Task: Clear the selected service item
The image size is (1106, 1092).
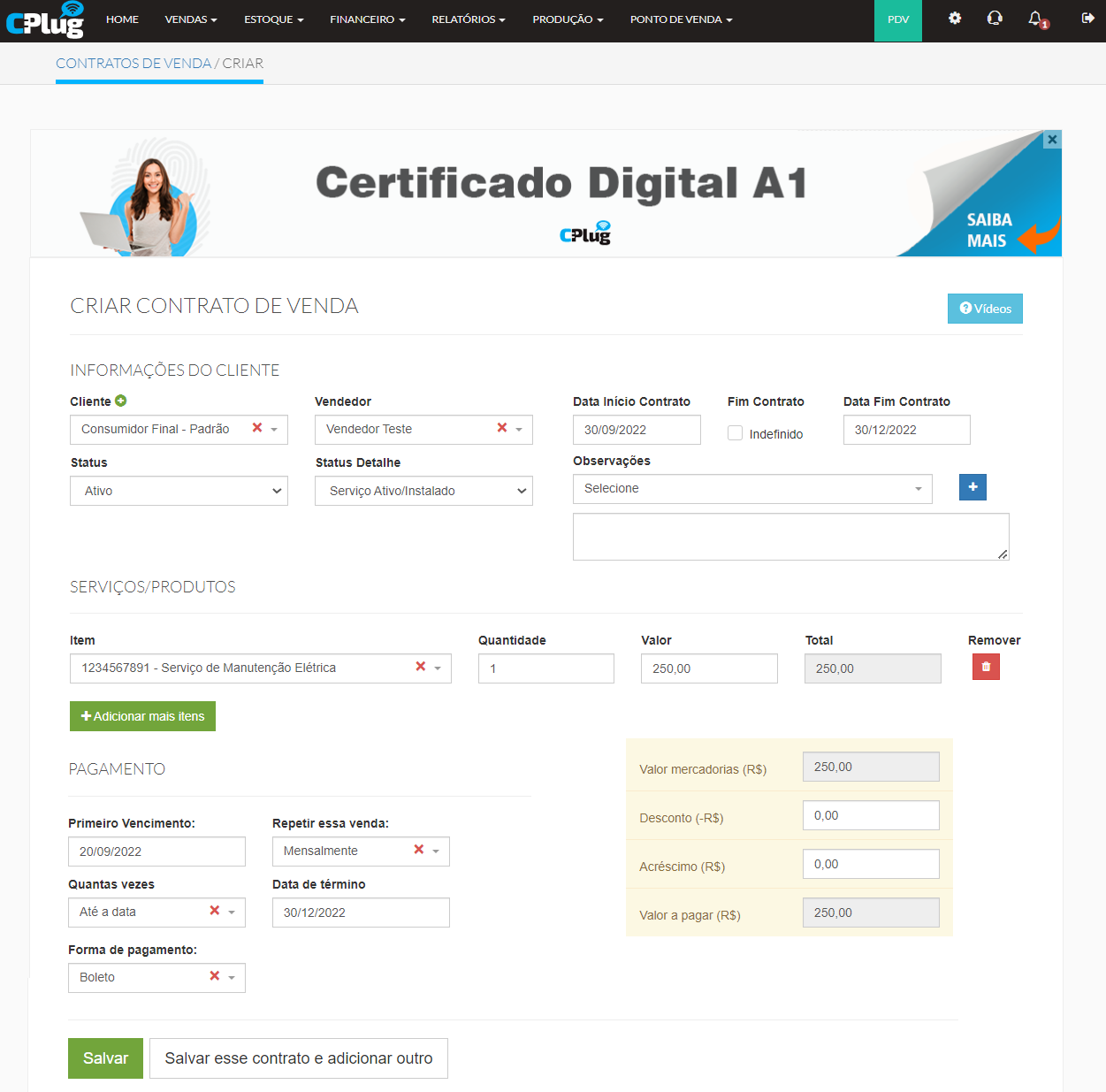Action: (x=421, y=667)
